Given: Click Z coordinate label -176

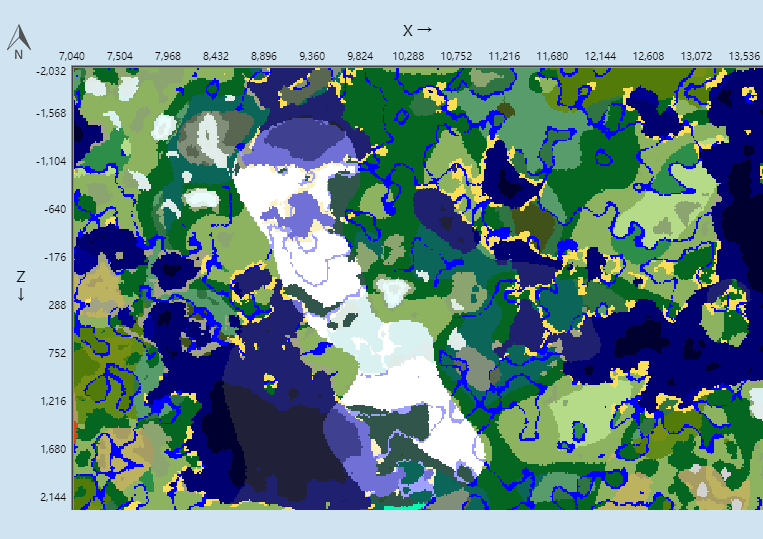Looking at the screenshot, I should coord(55,257).
